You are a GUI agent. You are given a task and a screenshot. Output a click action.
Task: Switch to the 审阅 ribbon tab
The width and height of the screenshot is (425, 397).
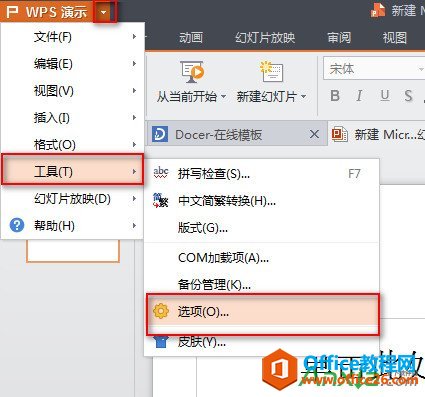(339, 38)
